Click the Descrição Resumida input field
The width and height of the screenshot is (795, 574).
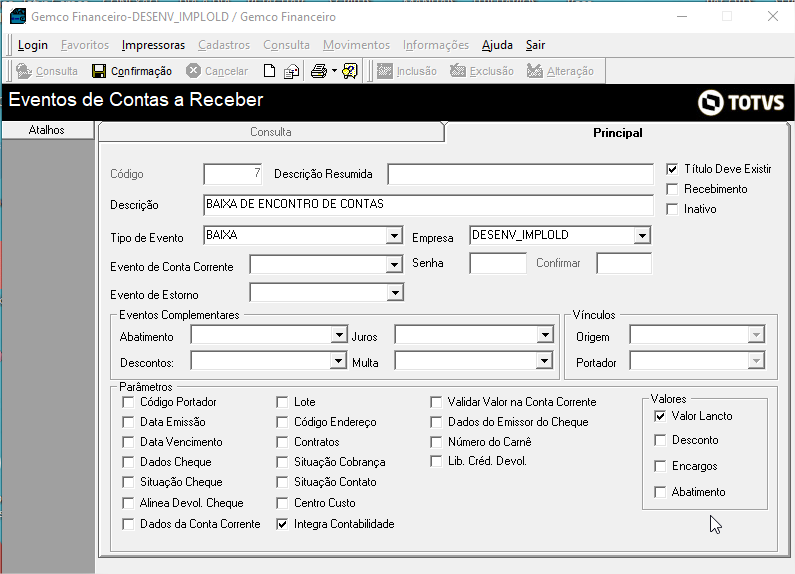(x=521, y=174)
